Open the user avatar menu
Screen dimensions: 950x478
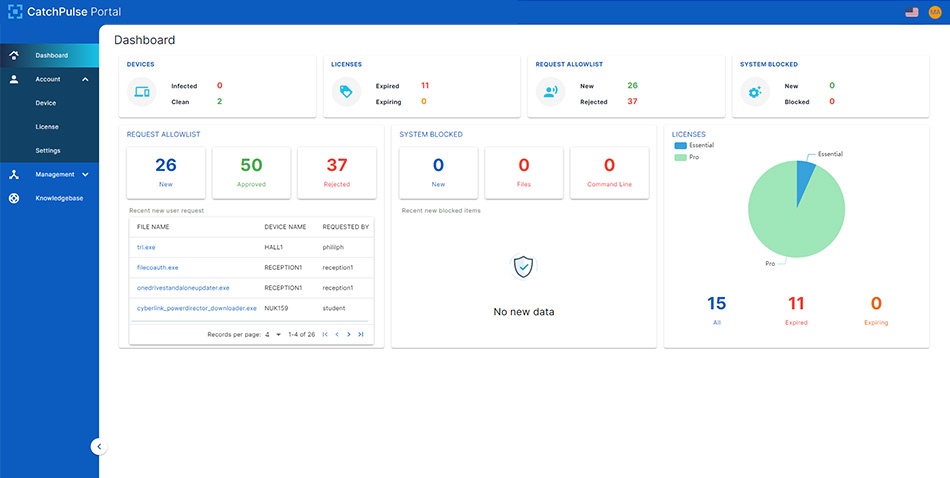pos(935,12)
